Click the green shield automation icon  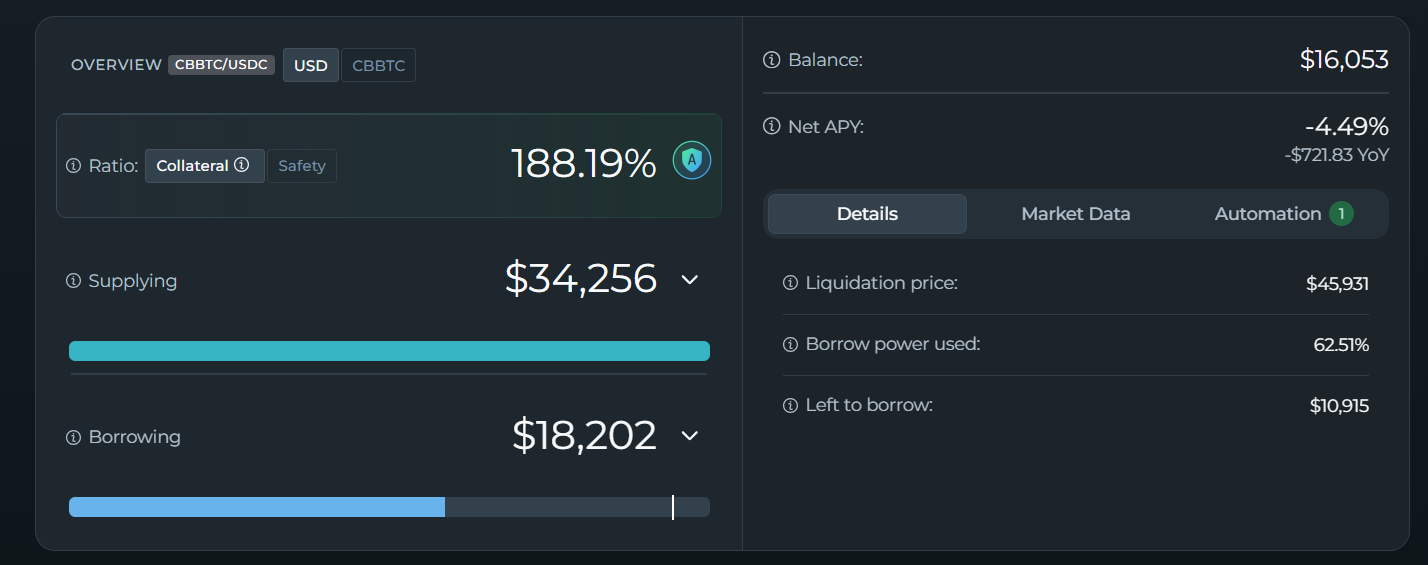691,160
